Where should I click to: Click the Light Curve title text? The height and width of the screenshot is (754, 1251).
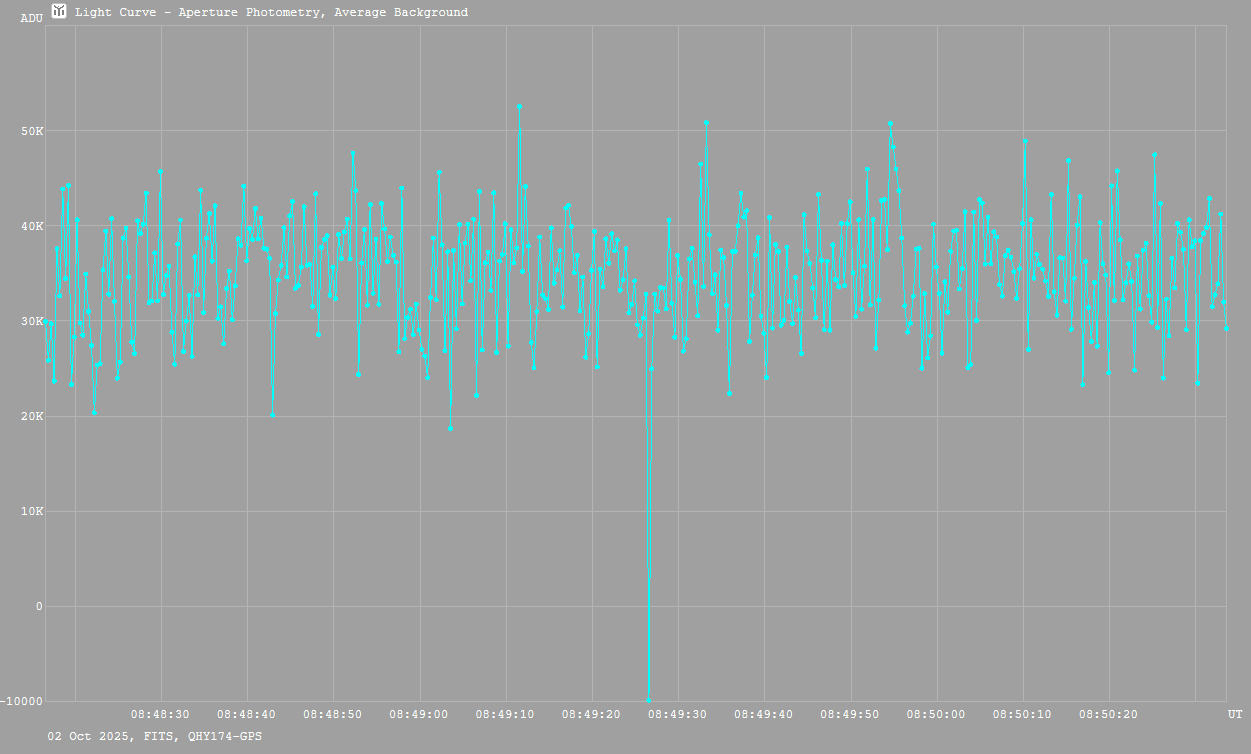(x=271, y=13)
